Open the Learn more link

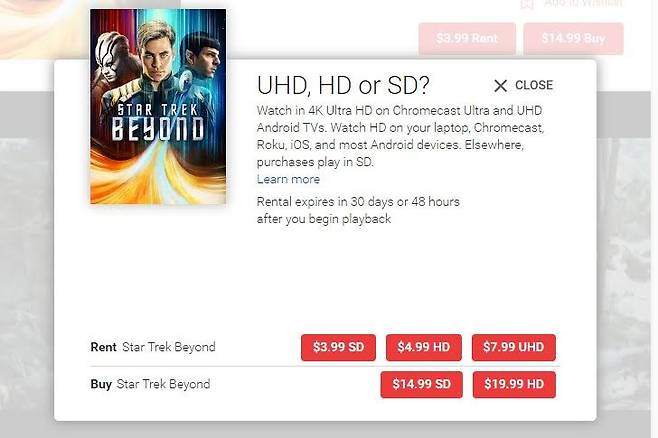(288, 180)
